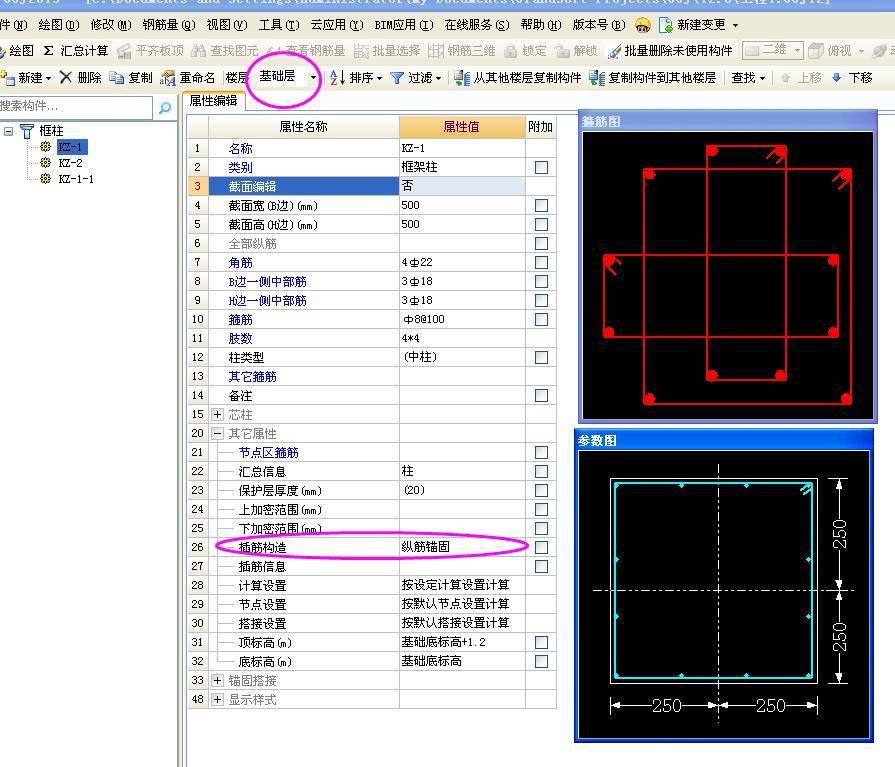The image size is (895, 767).
Task: Toggle the 插筋构造 附加 checkbox
Action: pyautogui.click(x=541, y=547)
